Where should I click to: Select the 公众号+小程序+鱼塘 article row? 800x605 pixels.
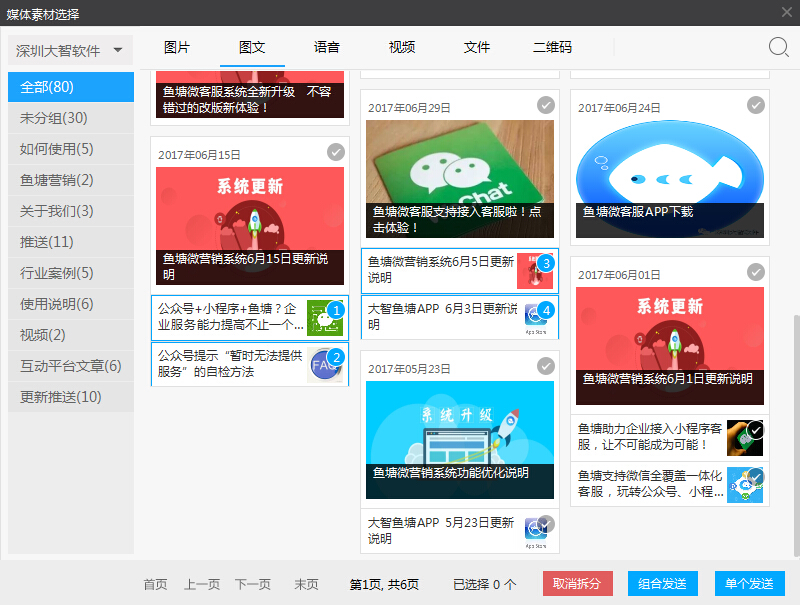point(250,318)
